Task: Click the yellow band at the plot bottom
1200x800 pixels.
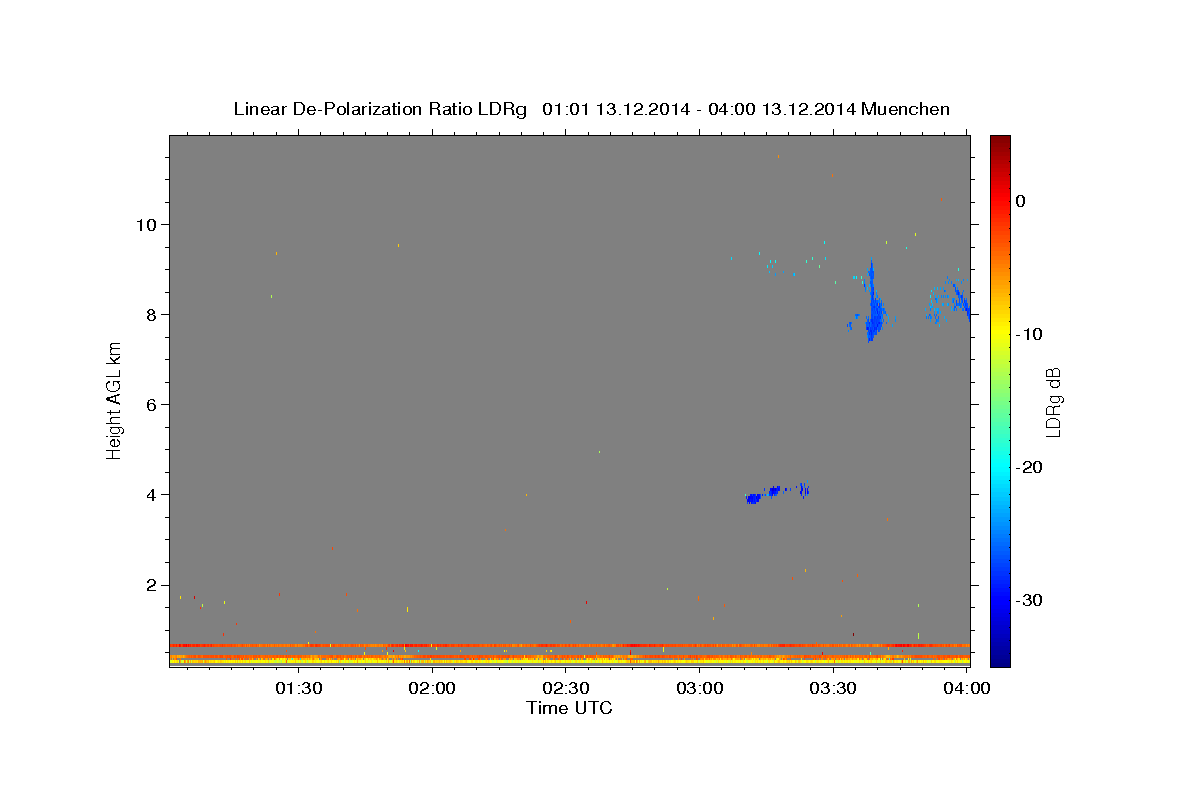Action: (570, 660)
